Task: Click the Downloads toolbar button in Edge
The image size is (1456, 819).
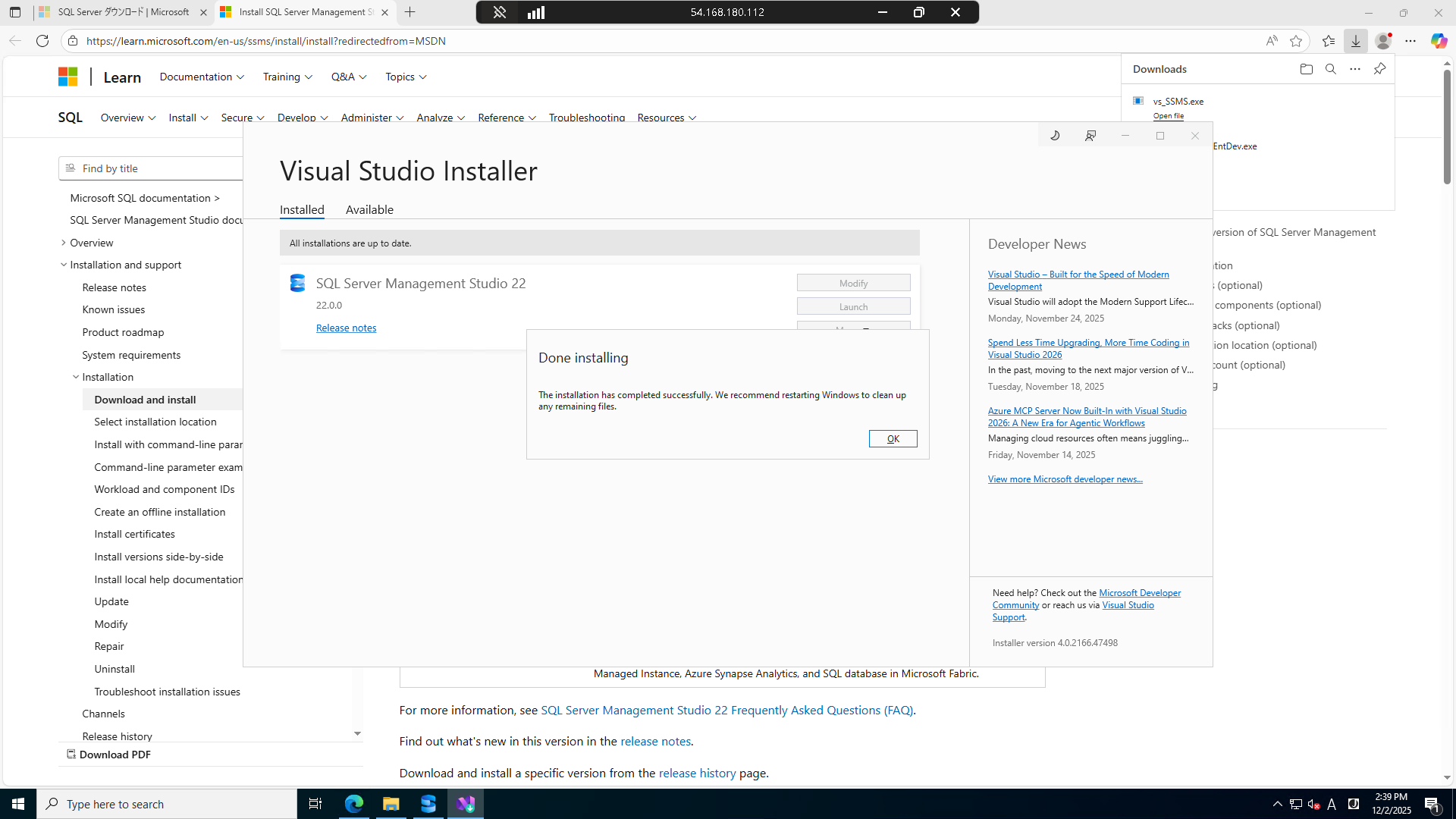Action: [1355, 41]
